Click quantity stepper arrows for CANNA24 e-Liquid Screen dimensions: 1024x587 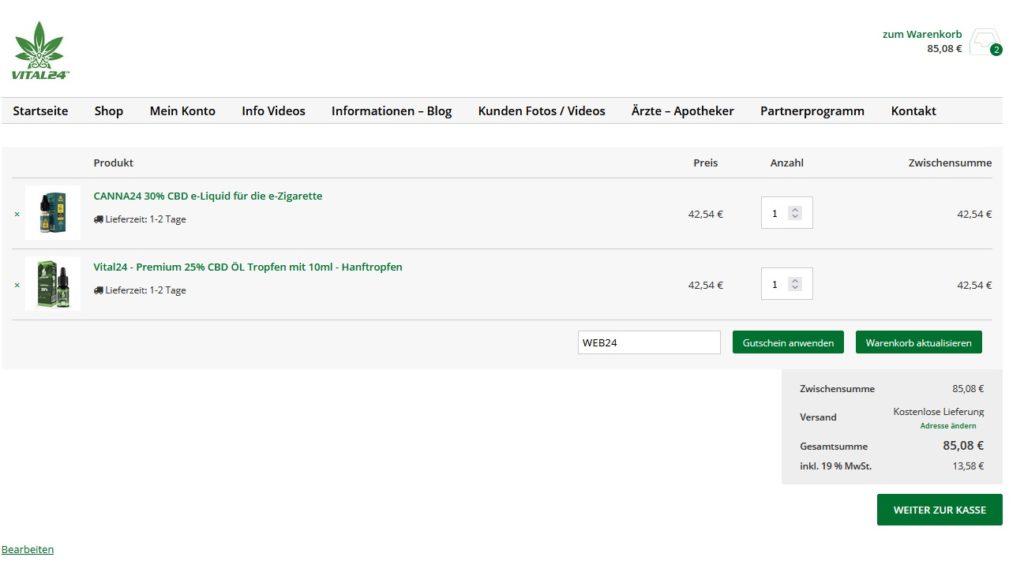click(x=795, y=213)
